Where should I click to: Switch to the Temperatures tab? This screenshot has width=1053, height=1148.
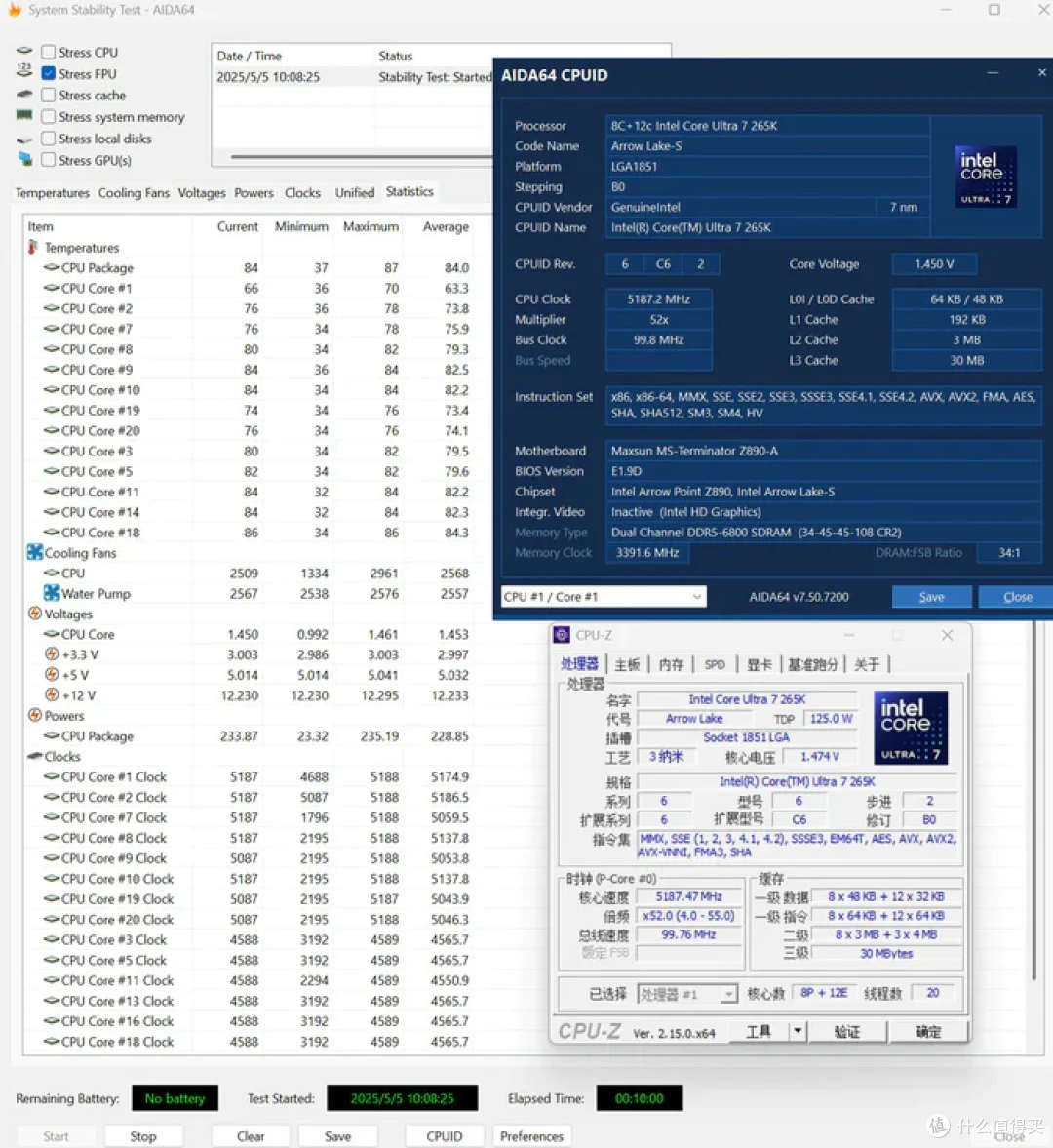(52, 192)
